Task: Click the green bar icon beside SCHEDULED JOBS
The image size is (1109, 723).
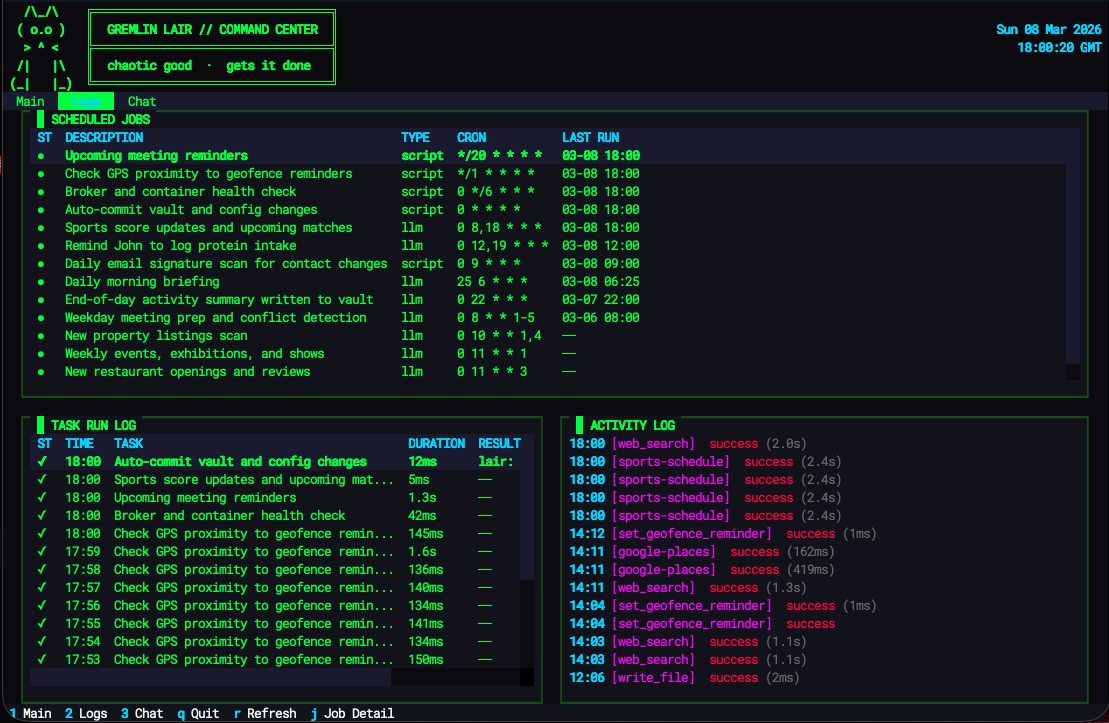Action: click(x=40, y=118)
